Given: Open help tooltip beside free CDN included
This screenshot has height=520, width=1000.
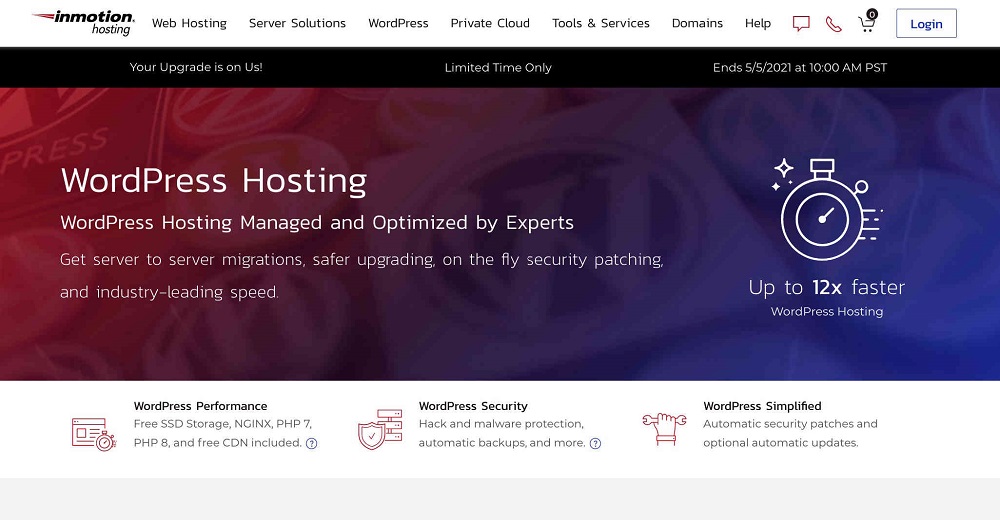Looking at the screenshot, I should coord(311,443).
